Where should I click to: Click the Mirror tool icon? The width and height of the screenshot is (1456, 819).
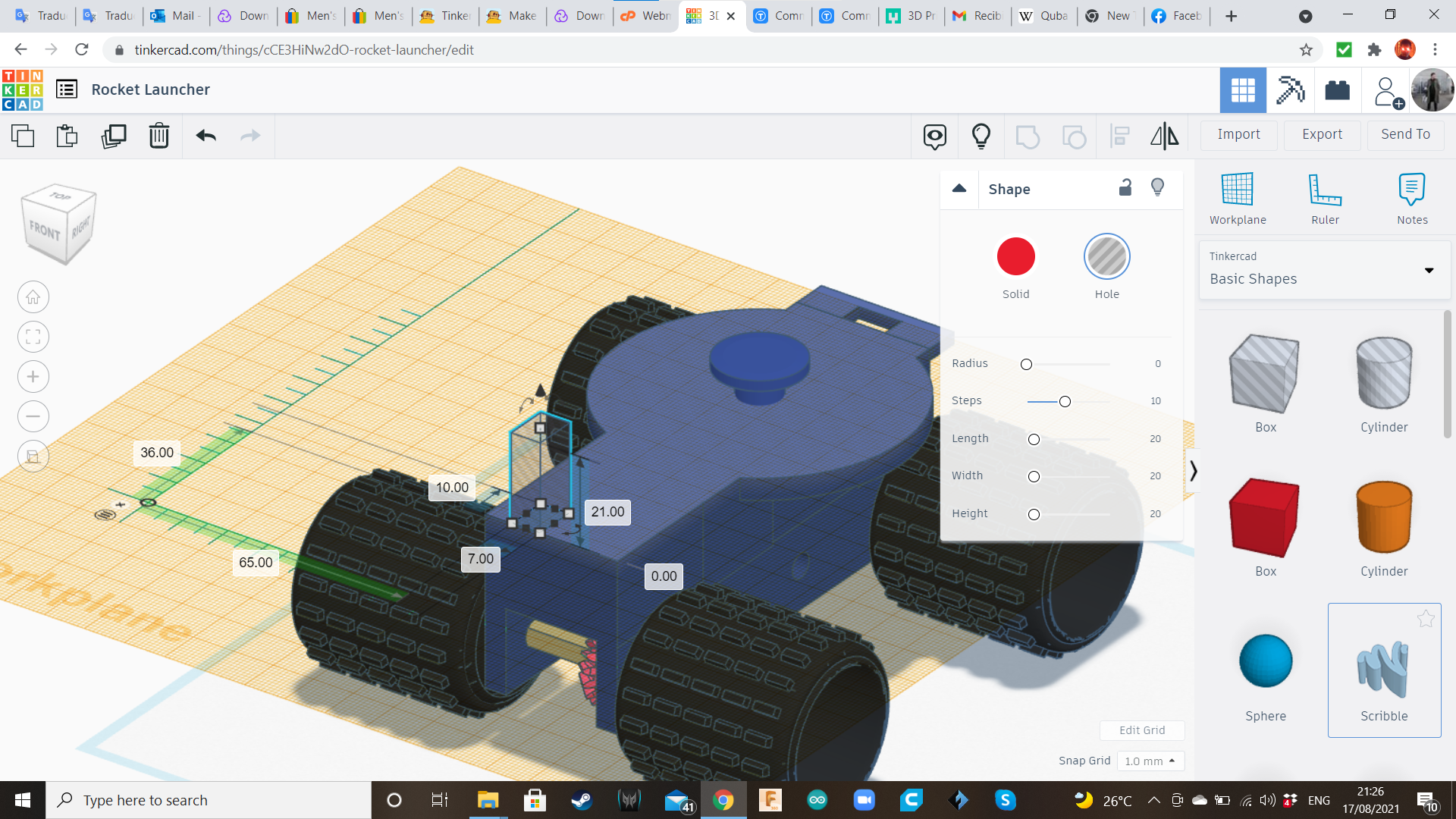(x=1164, y=136)
